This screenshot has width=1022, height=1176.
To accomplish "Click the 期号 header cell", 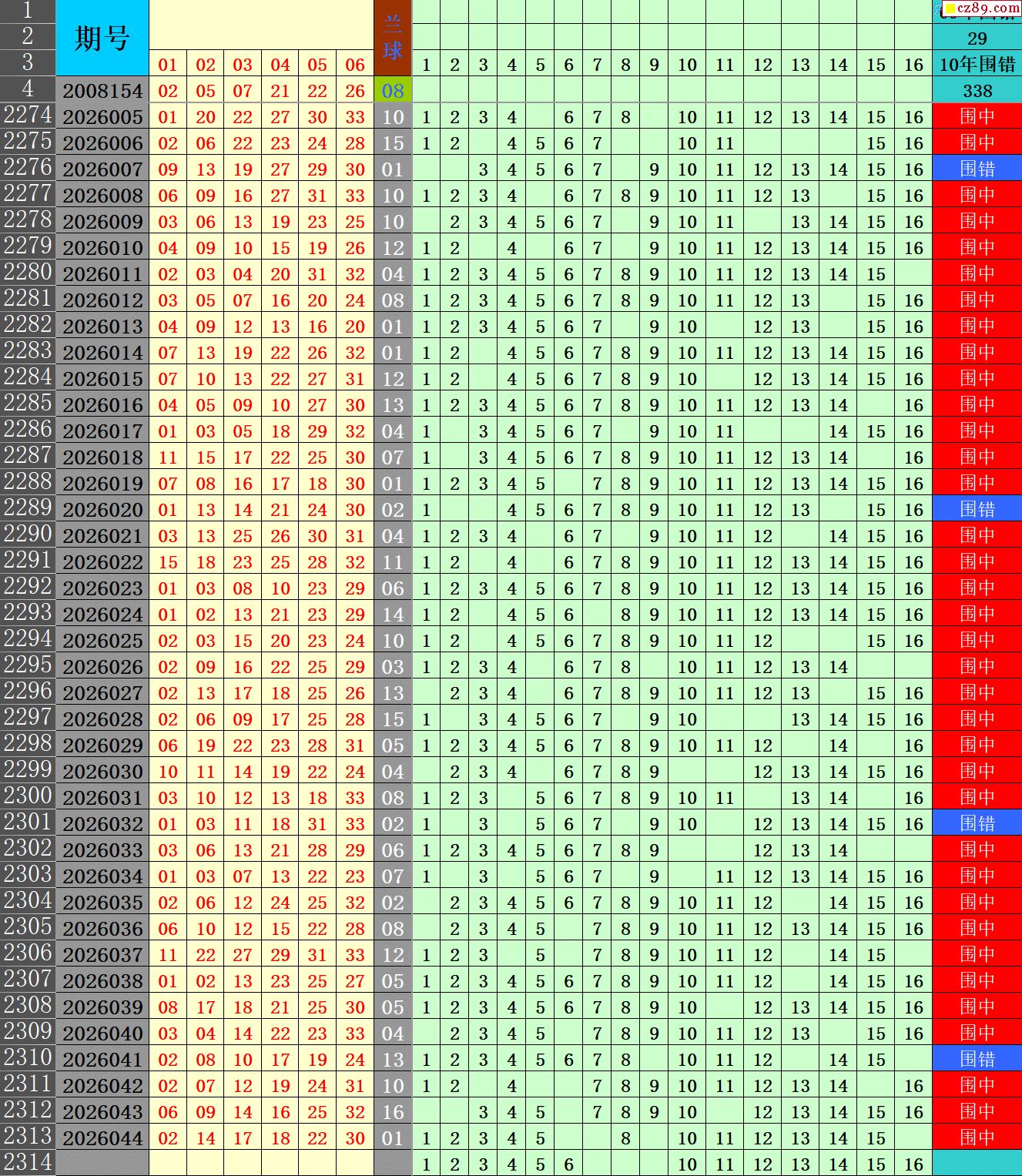I will [102, 38].
